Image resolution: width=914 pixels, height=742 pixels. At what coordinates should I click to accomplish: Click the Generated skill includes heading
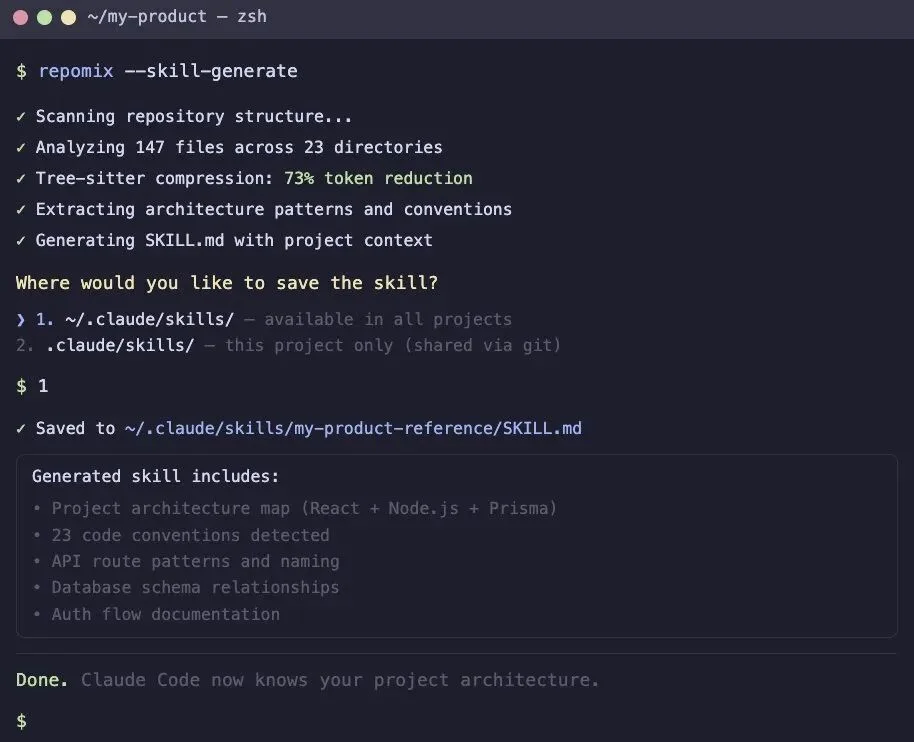[155, 476]
